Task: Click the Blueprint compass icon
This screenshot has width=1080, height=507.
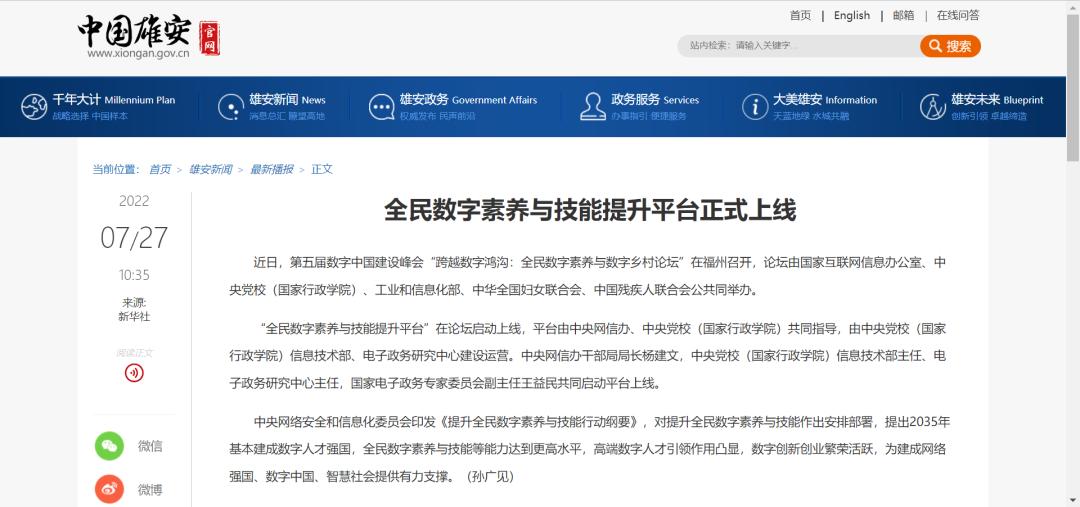Action: [932, 107]
